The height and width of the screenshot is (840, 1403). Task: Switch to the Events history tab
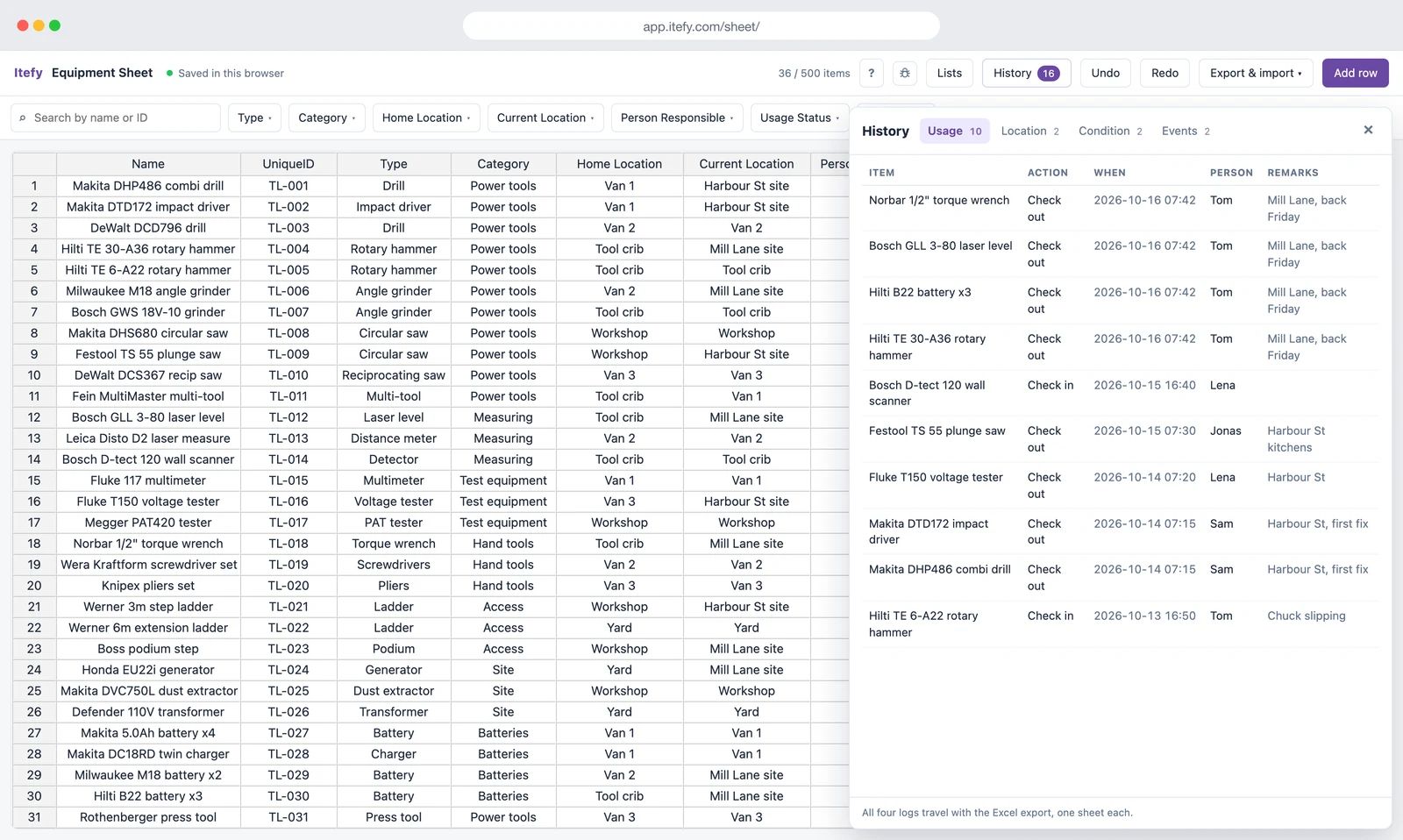[1186, 131]
